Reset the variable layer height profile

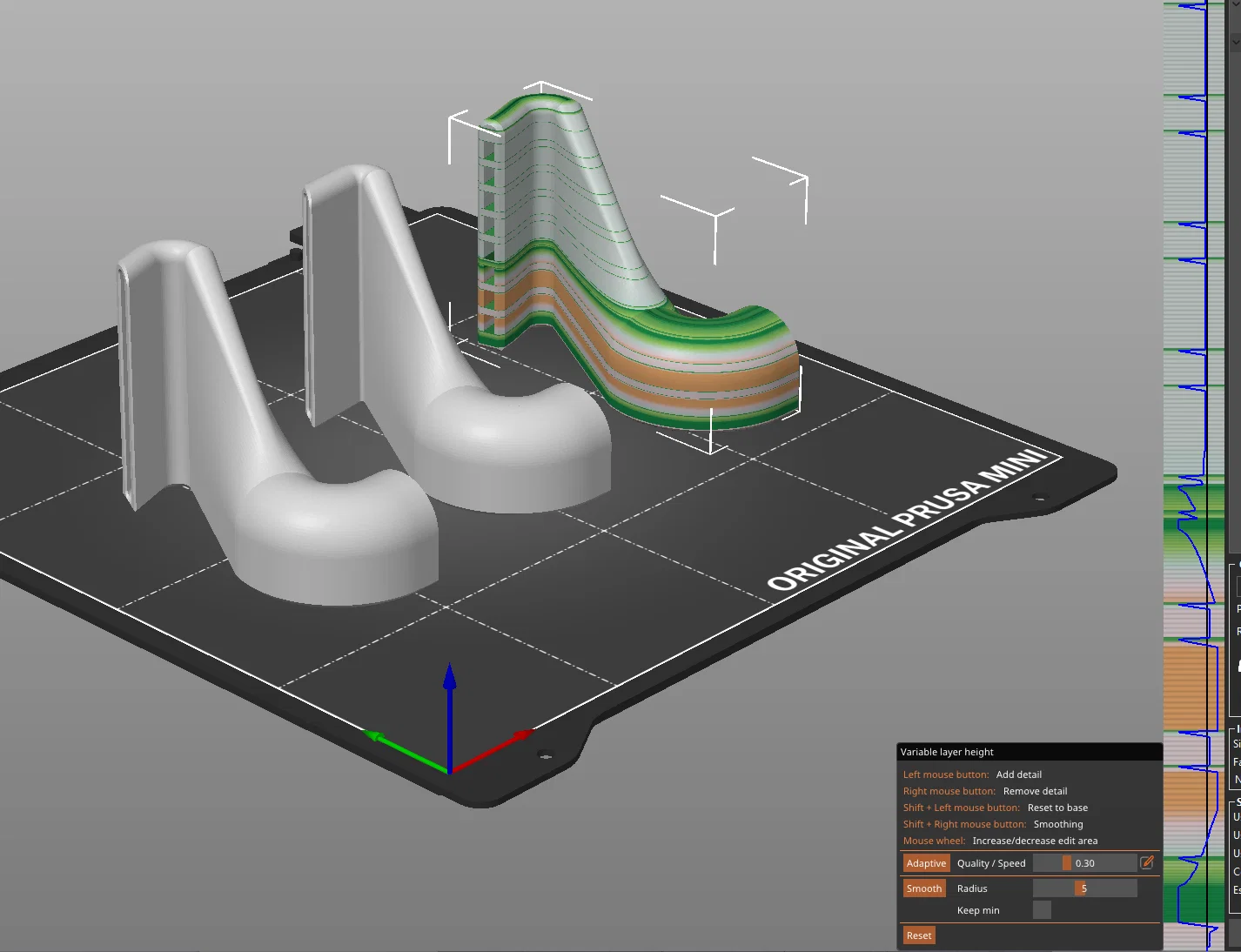(x=919, y=935)
